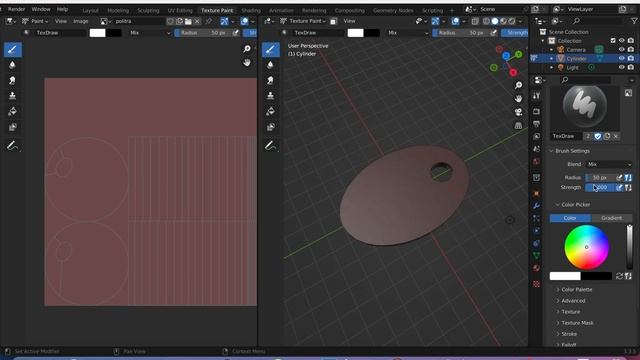640x360 pixels.
Task: Select the Smear tool in image editor
Action: [12, 80]
